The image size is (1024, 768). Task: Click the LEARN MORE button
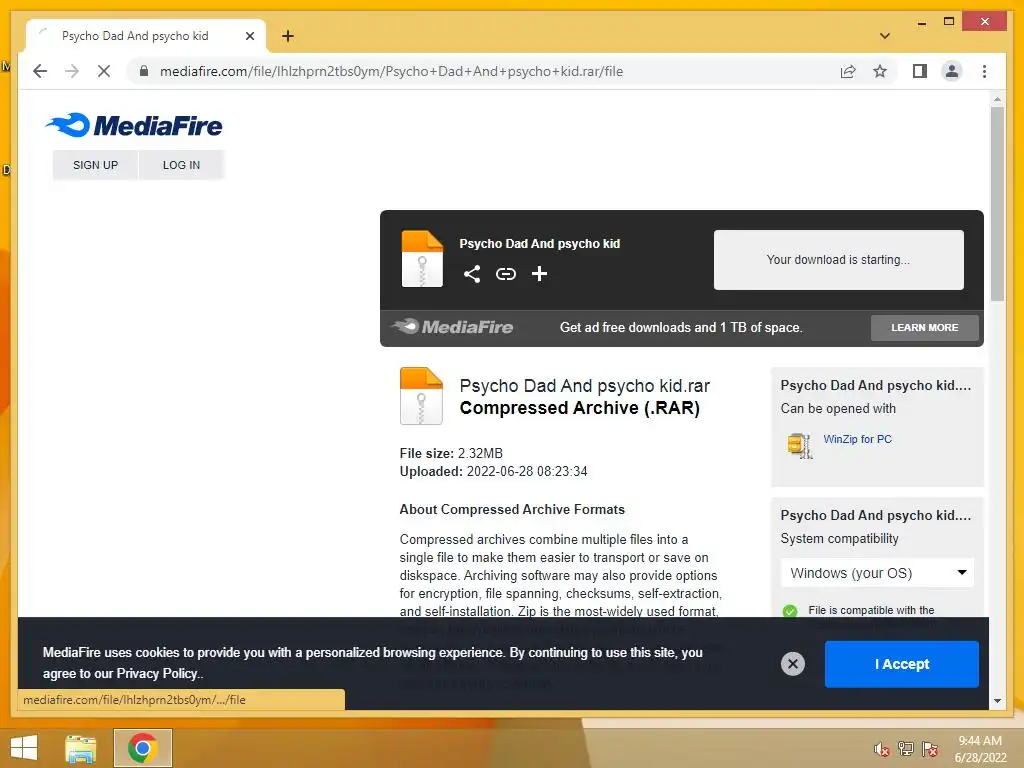(x=925, y=328)
